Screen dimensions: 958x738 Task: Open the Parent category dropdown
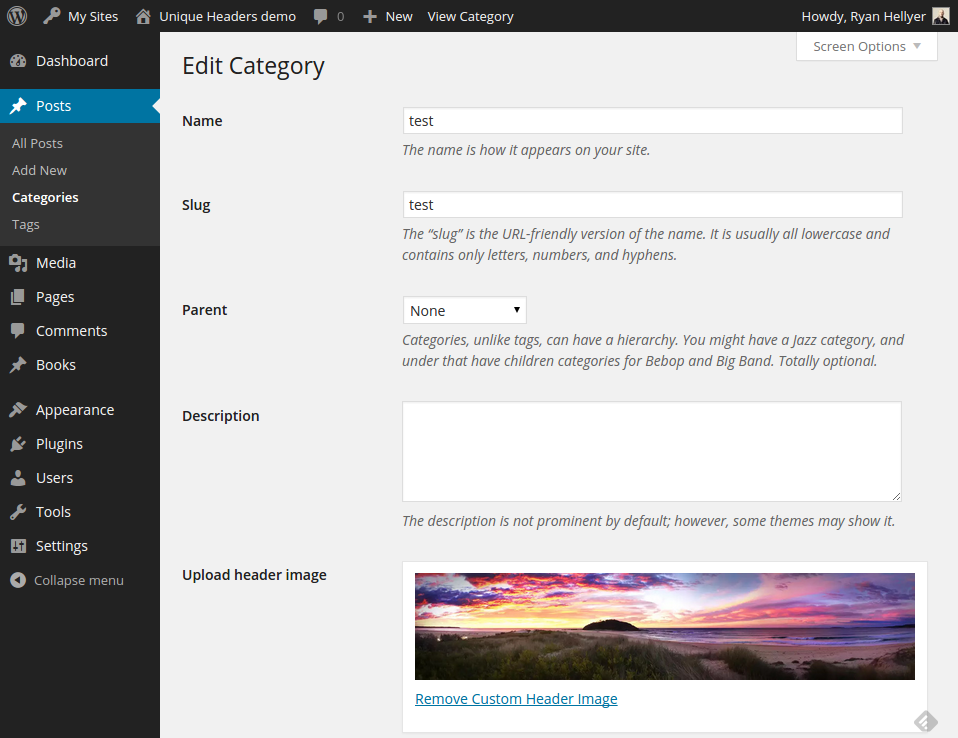coord(464,310)
